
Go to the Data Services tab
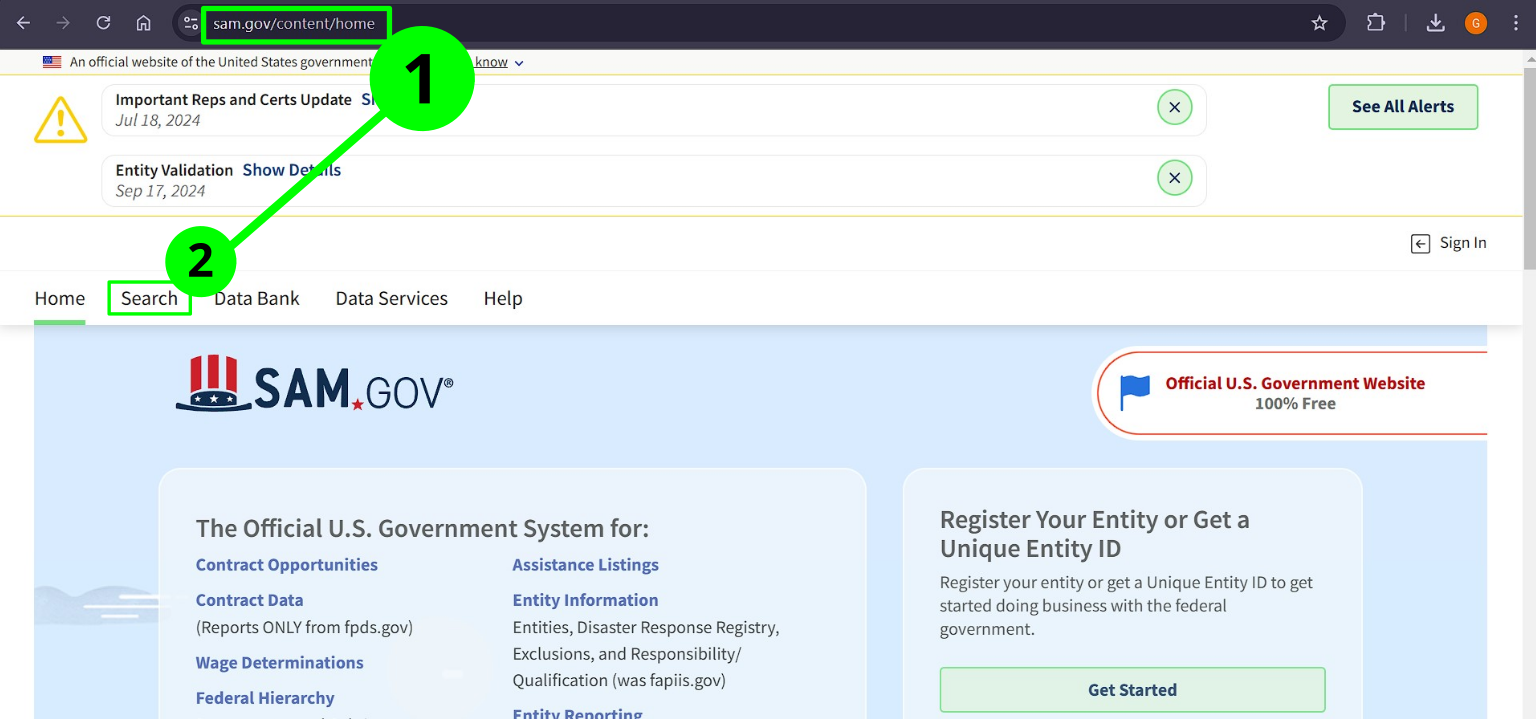(x=391, y=298)
